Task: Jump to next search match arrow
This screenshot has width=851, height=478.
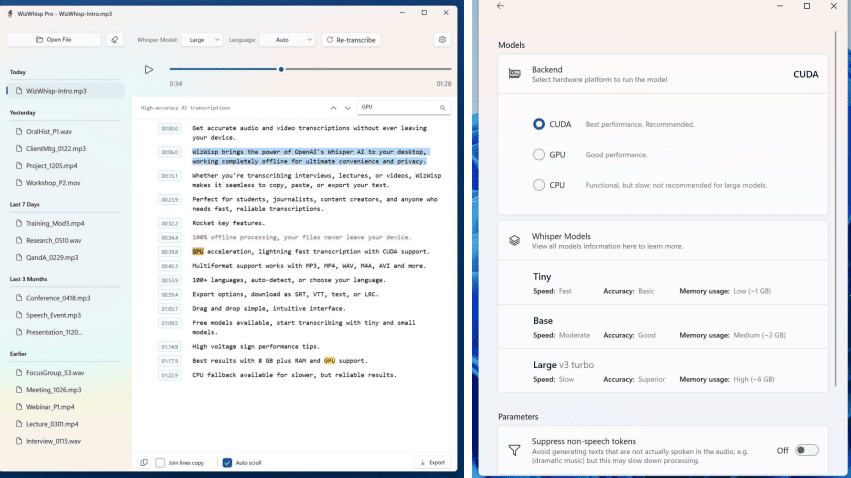Action: 347,107
